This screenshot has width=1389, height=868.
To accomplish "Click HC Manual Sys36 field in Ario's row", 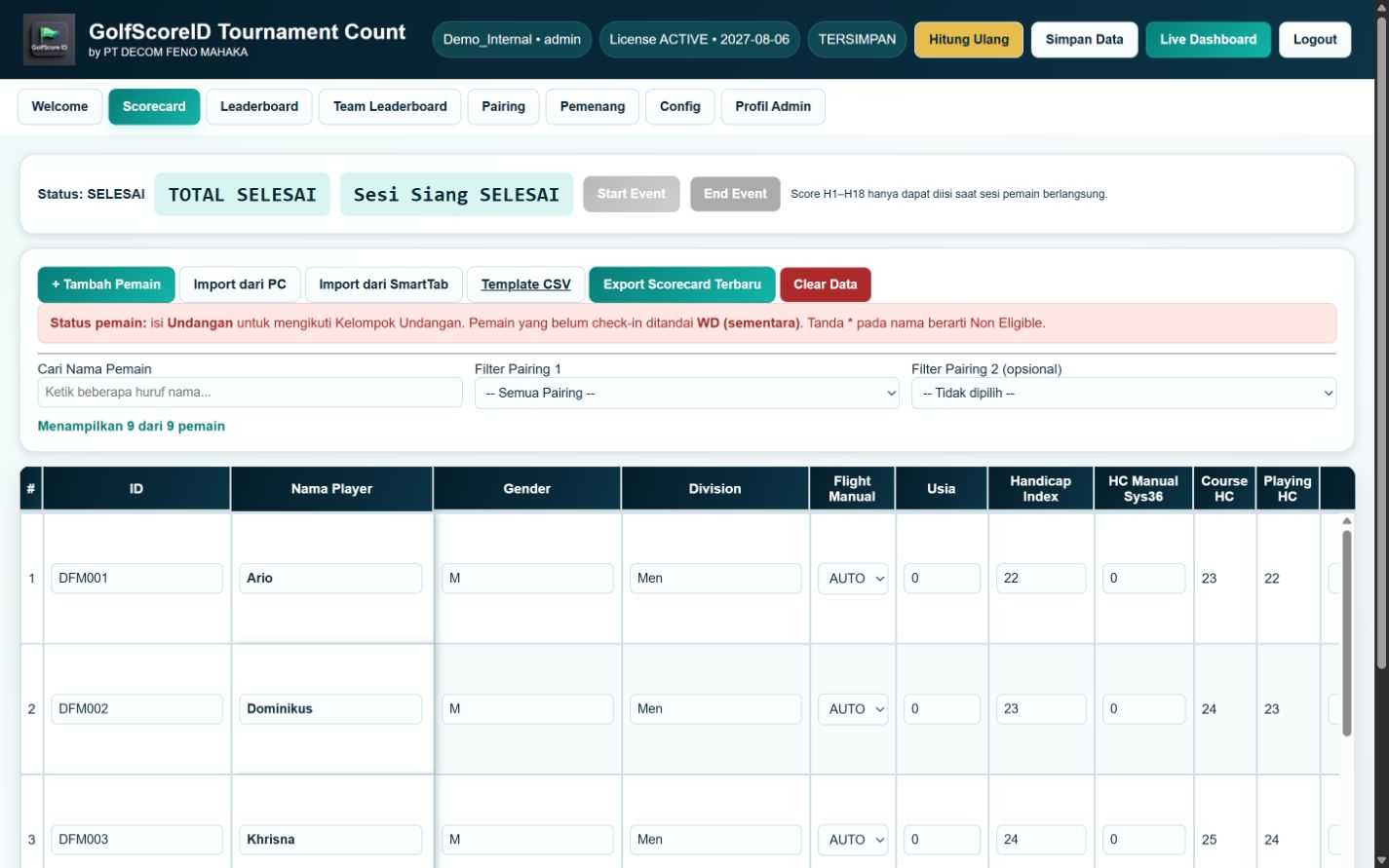I will [x=1143, y=578].
